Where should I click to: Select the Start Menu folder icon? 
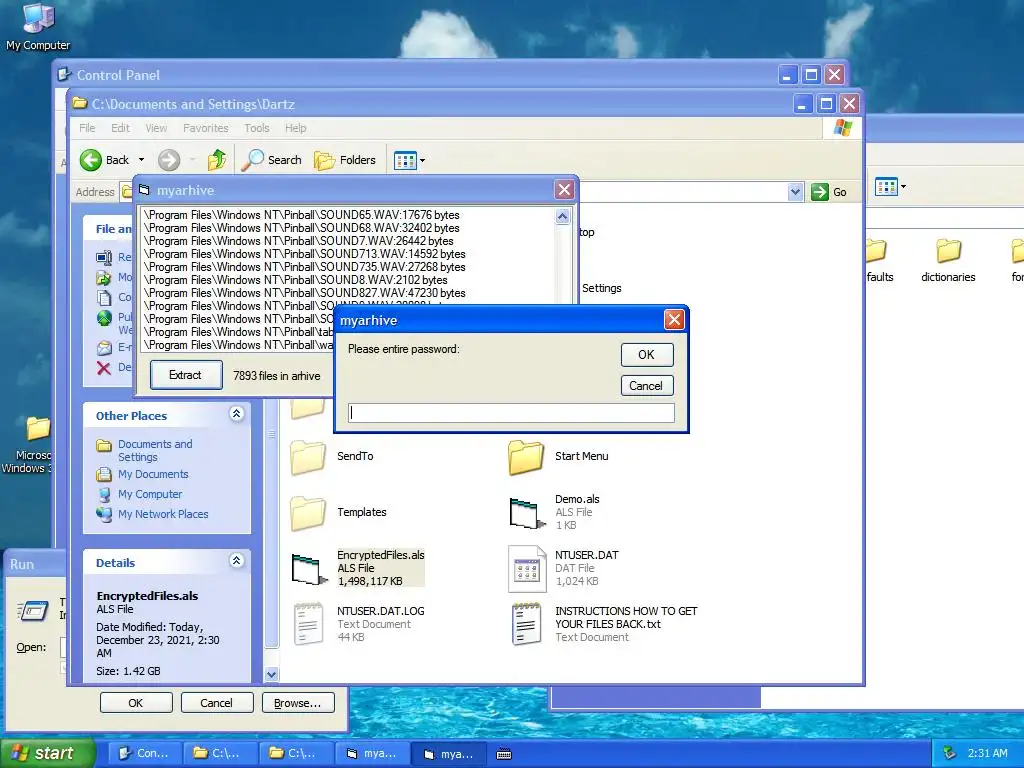click(526, 456)
